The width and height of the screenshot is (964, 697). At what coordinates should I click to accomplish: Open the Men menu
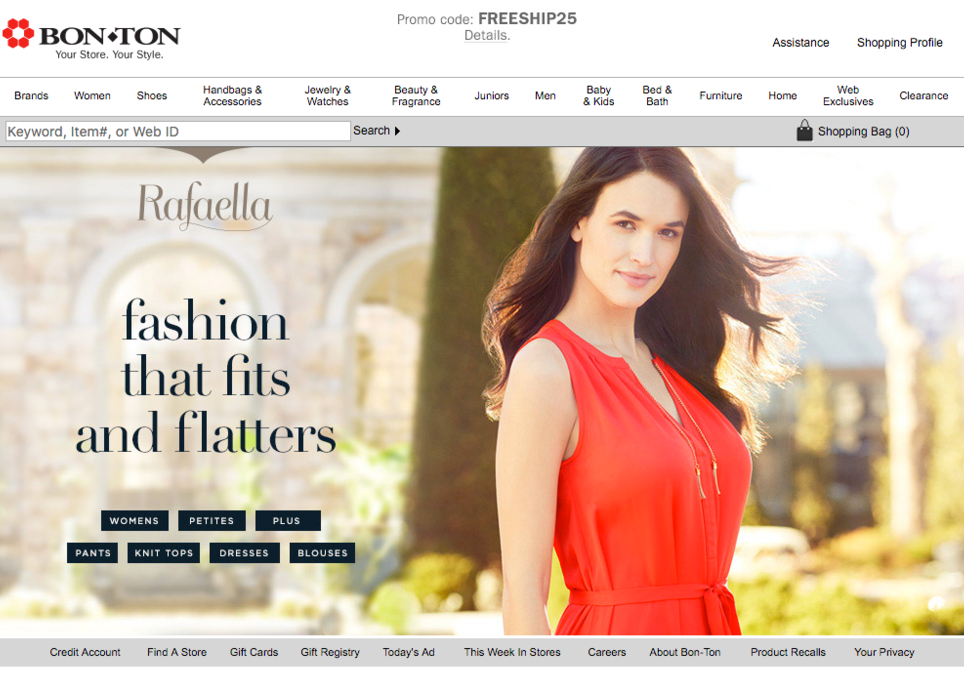pos(545,95)
